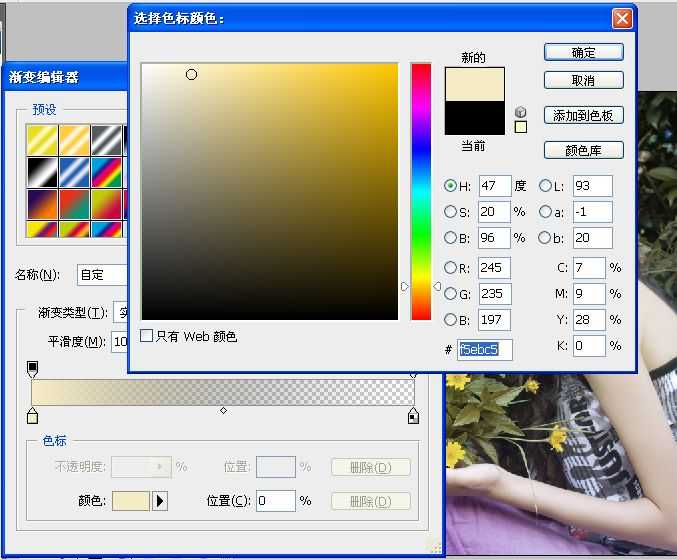Select the R red radio button
The image size is (677, 559).
click(450, 268)
